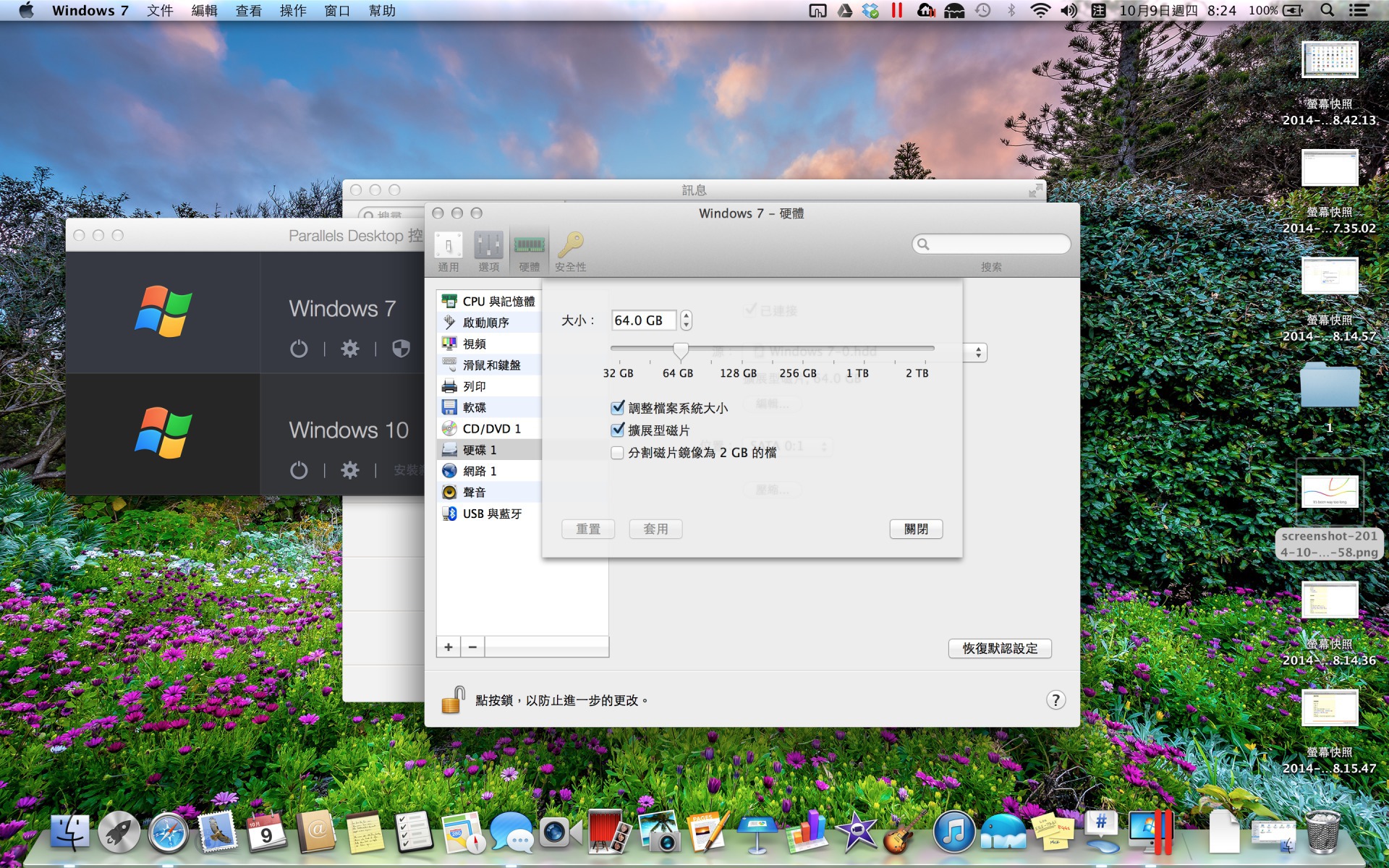Open Finder from the Dock

pyautogui.click(x=70, y=832)
